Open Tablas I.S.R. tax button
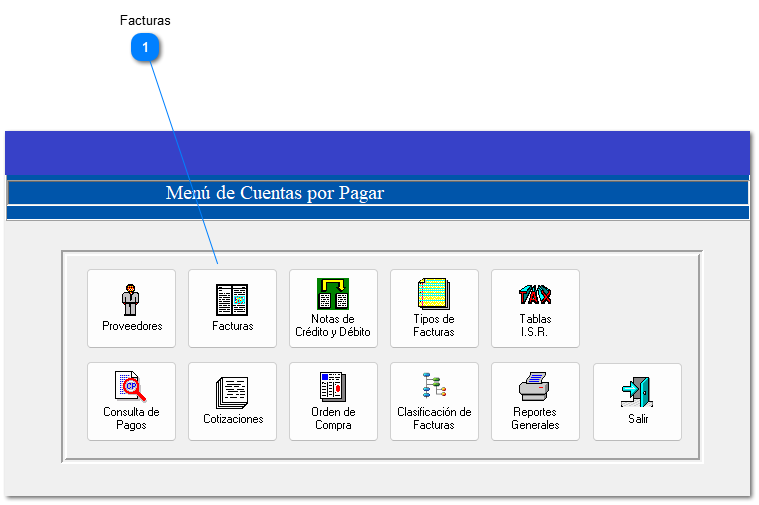Screen dimensions: 759x505 (535, 308)
